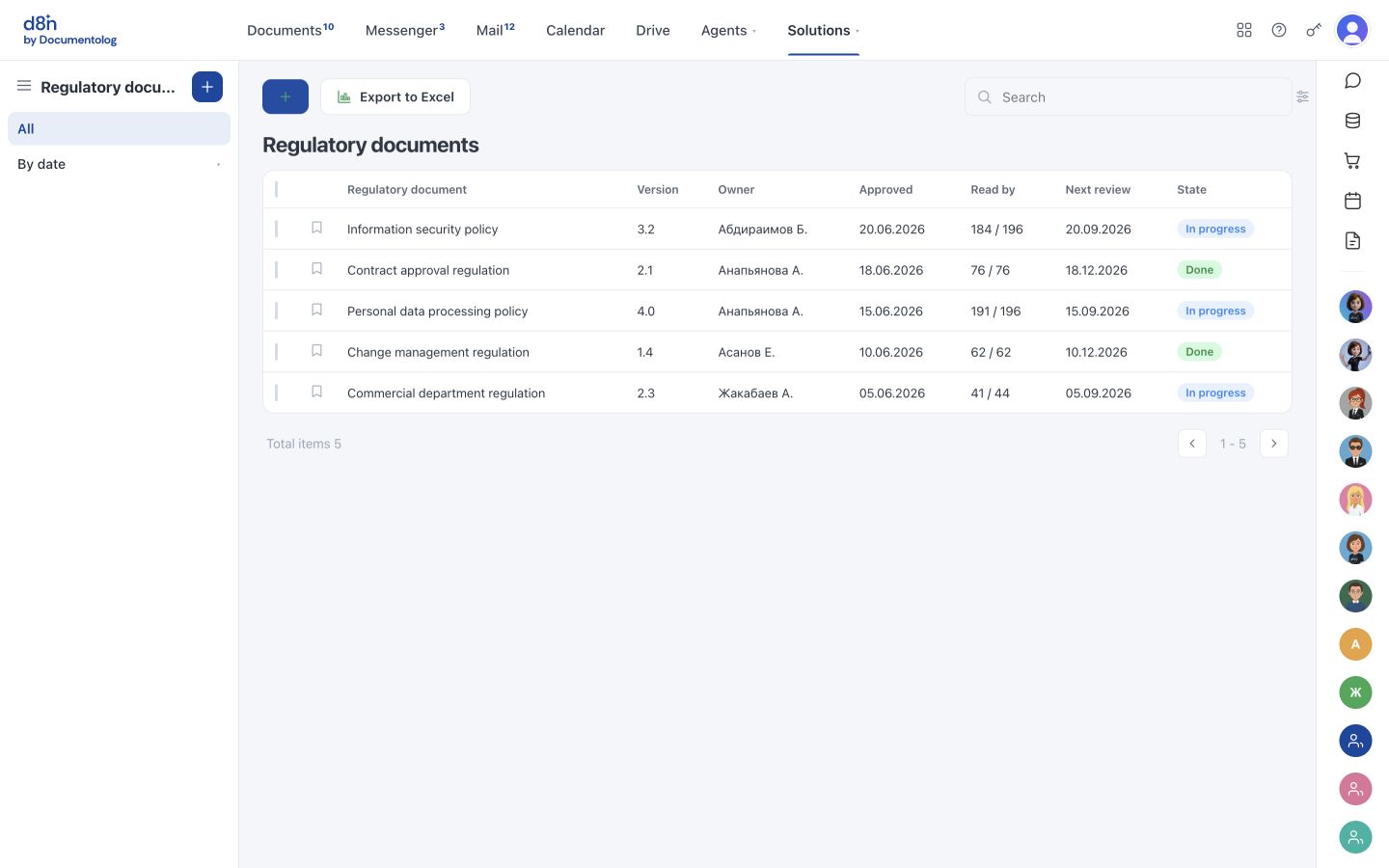Expand the Agents menu
The width and height of the screenshot is (1389, 868).
[728, 30]
